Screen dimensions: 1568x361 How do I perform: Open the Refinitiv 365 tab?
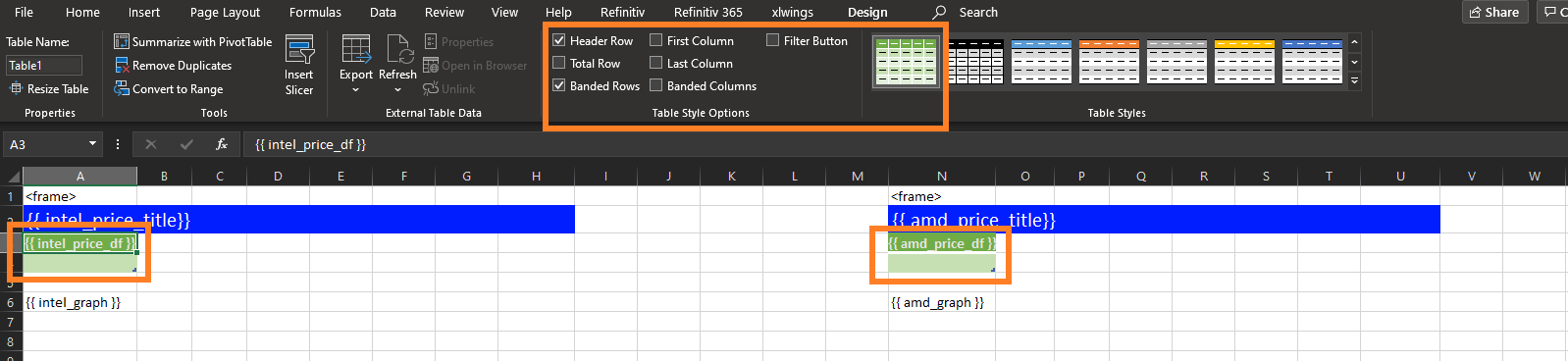click(708, 13)
